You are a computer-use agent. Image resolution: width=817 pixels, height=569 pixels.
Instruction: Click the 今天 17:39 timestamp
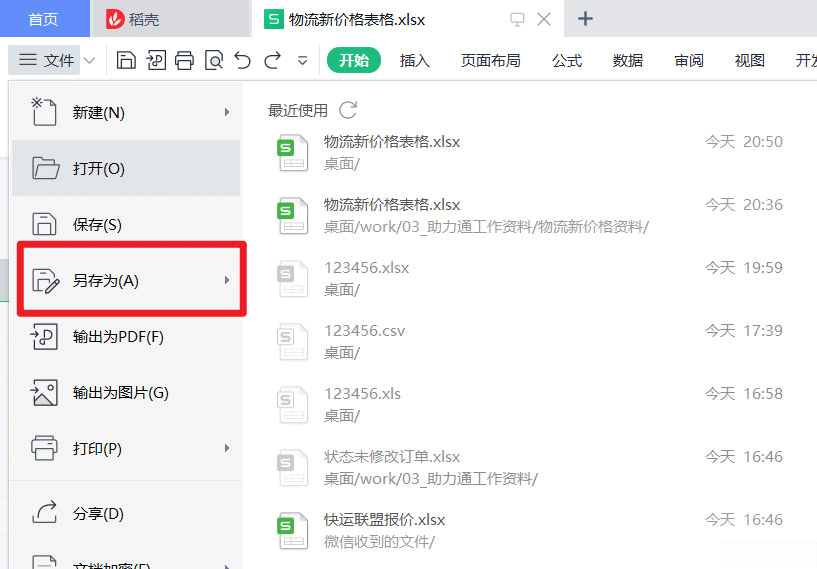[744, 330]
